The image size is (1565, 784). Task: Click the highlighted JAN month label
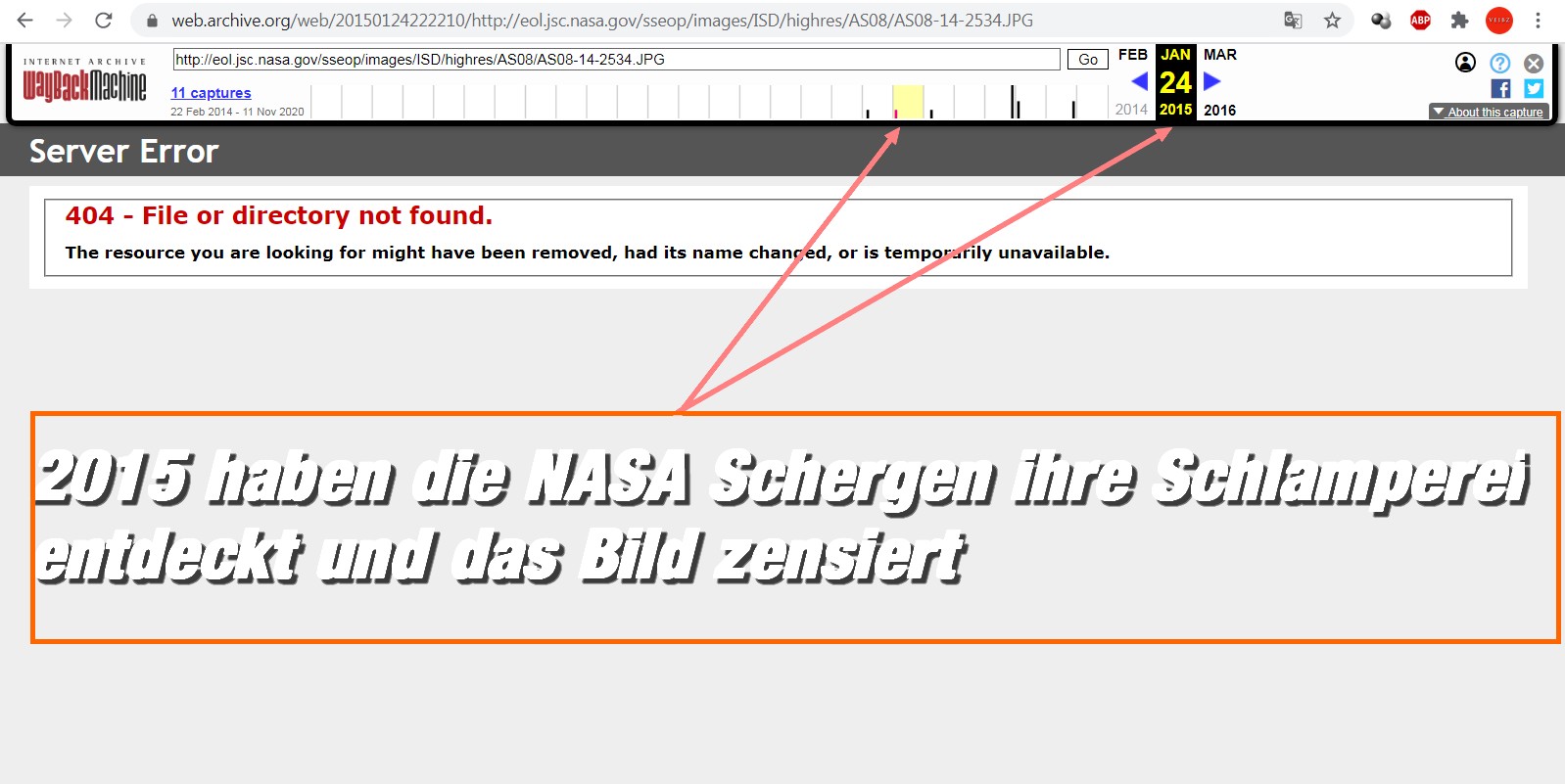[1175, 55]
